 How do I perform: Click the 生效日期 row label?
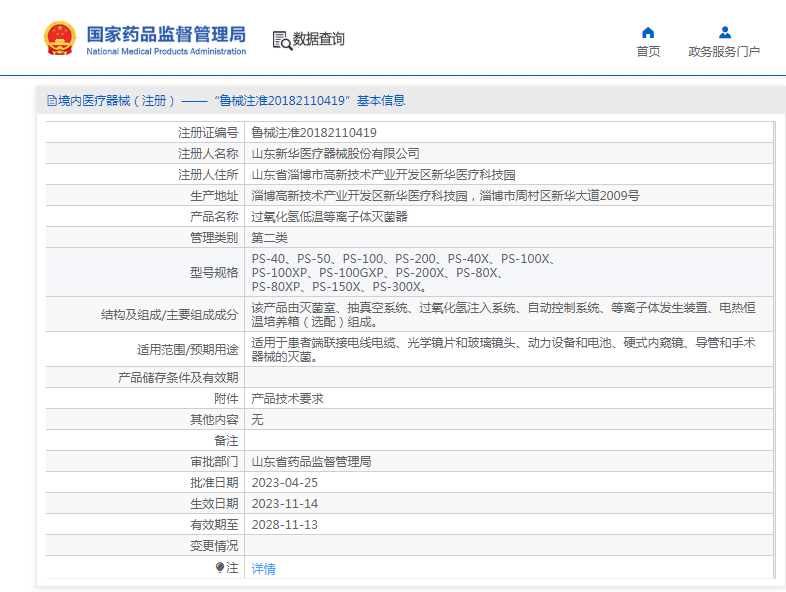coord(214,504)
